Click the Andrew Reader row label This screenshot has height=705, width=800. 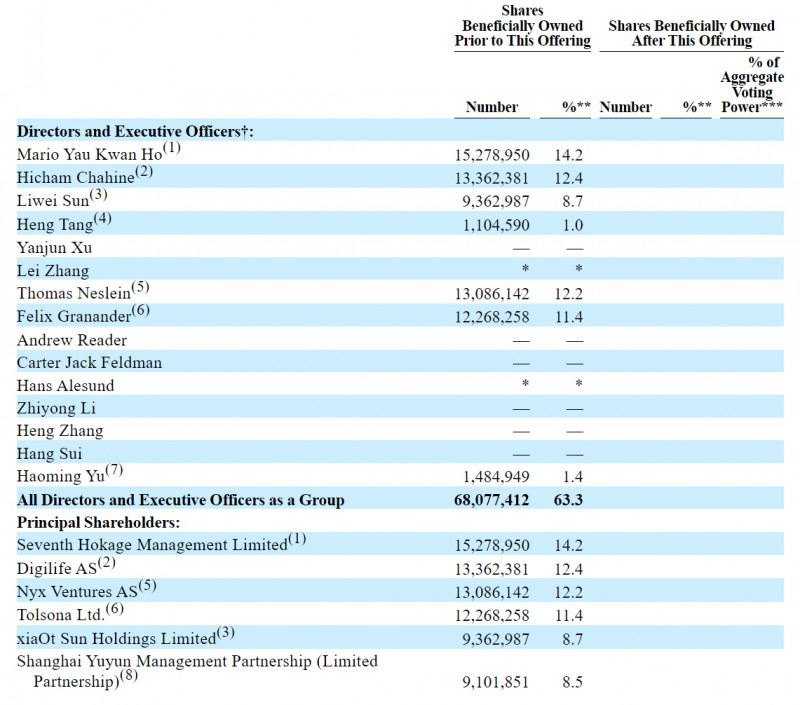click(x=72, y=340)
